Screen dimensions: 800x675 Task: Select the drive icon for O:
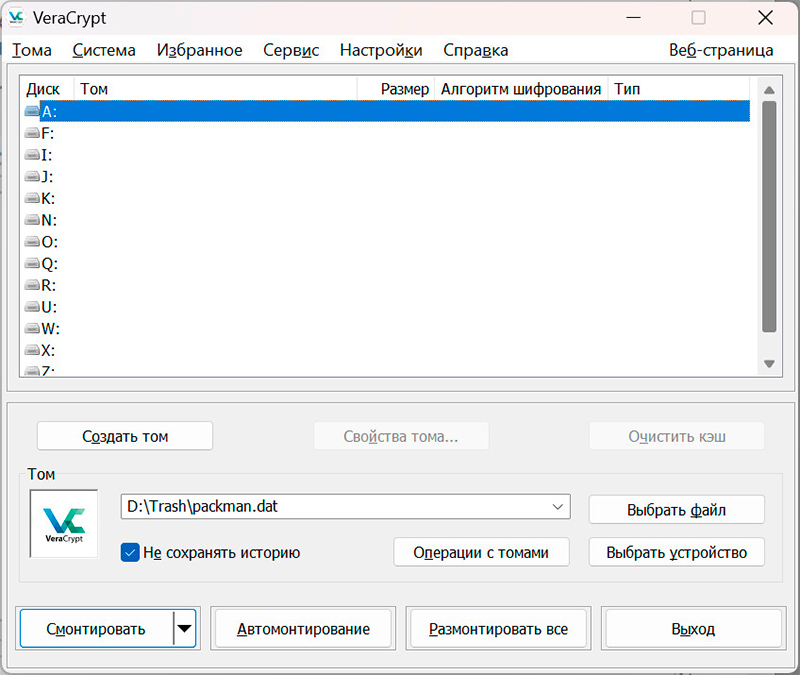pyautogui.click(x=32, y=242)
